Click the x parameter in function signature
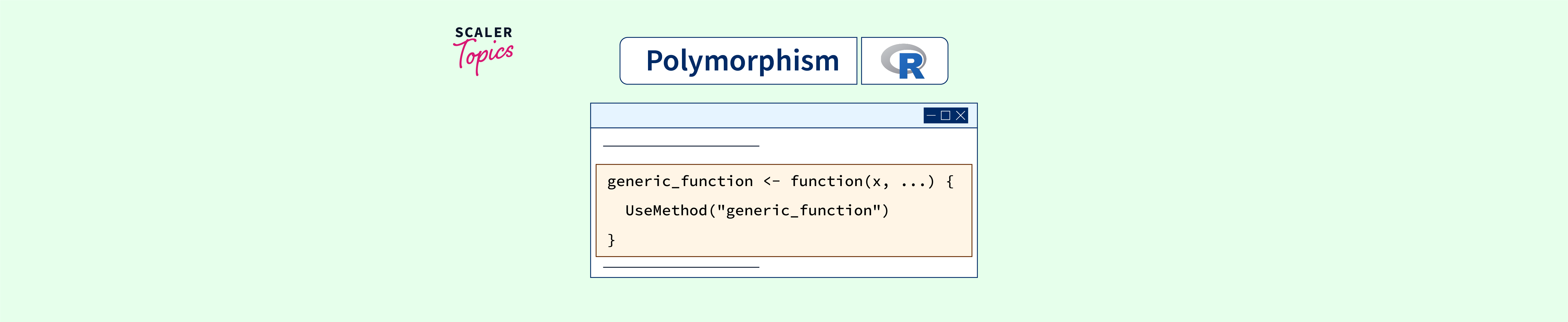This screenshot has height=322, width=1568. (877, 182)
